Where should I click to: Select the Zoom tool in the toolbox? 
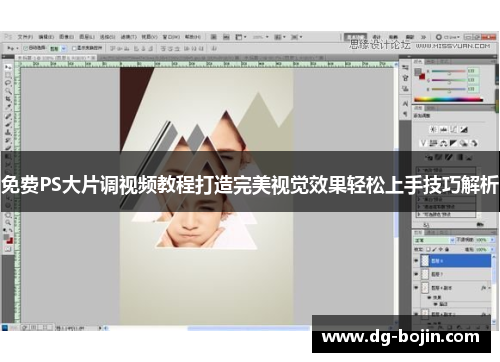[x=8, y=223]
